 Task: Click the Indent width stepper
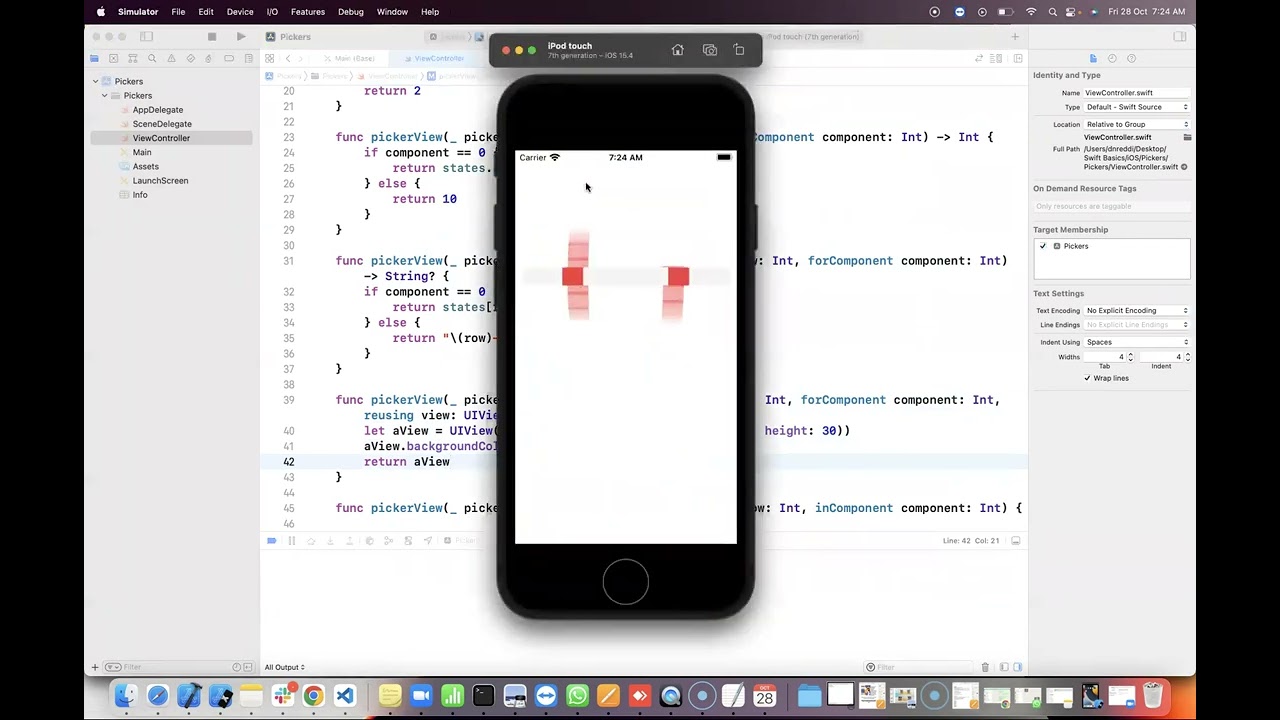click(1187, 357)
